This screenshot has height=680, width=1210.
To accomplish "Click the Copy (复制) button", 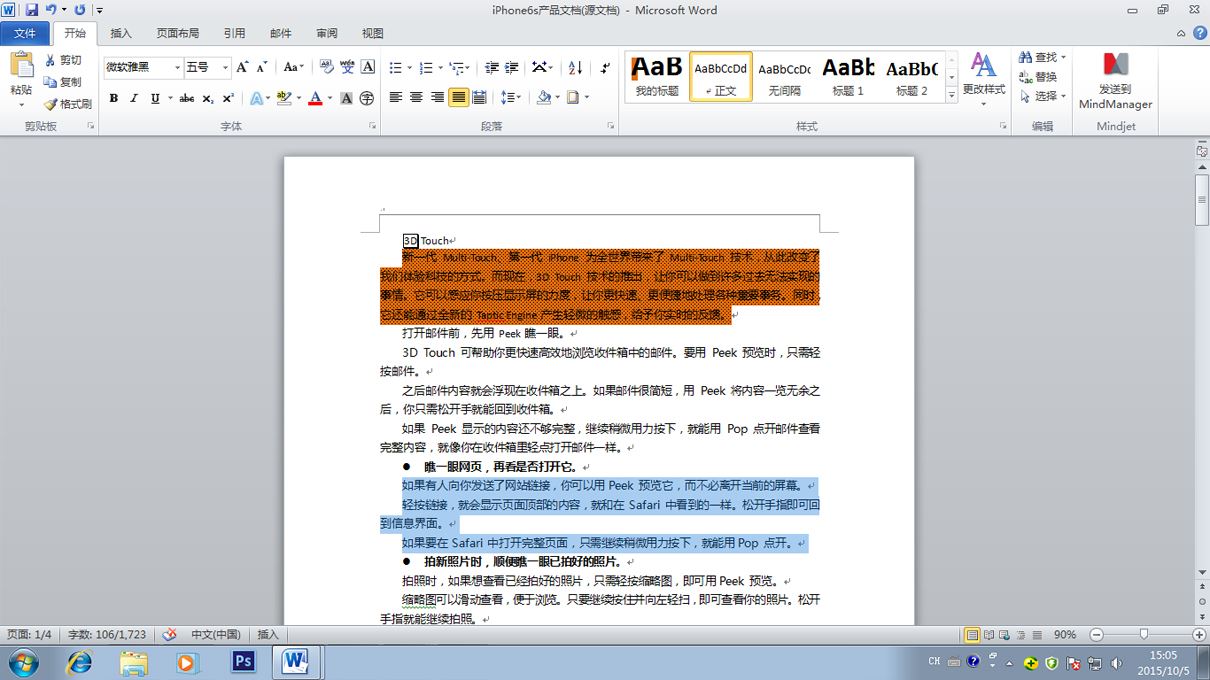I will tap(62, 82).
